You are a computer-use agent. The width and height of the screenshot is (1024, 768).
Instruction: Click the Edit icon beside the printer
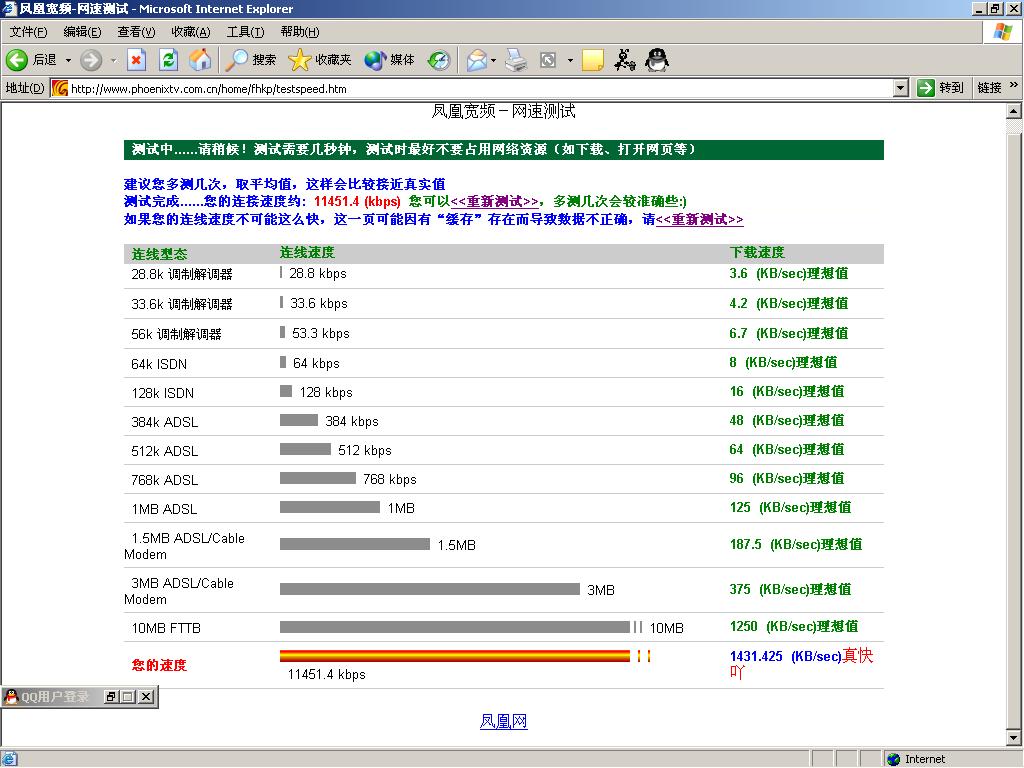tap(548, 60)
